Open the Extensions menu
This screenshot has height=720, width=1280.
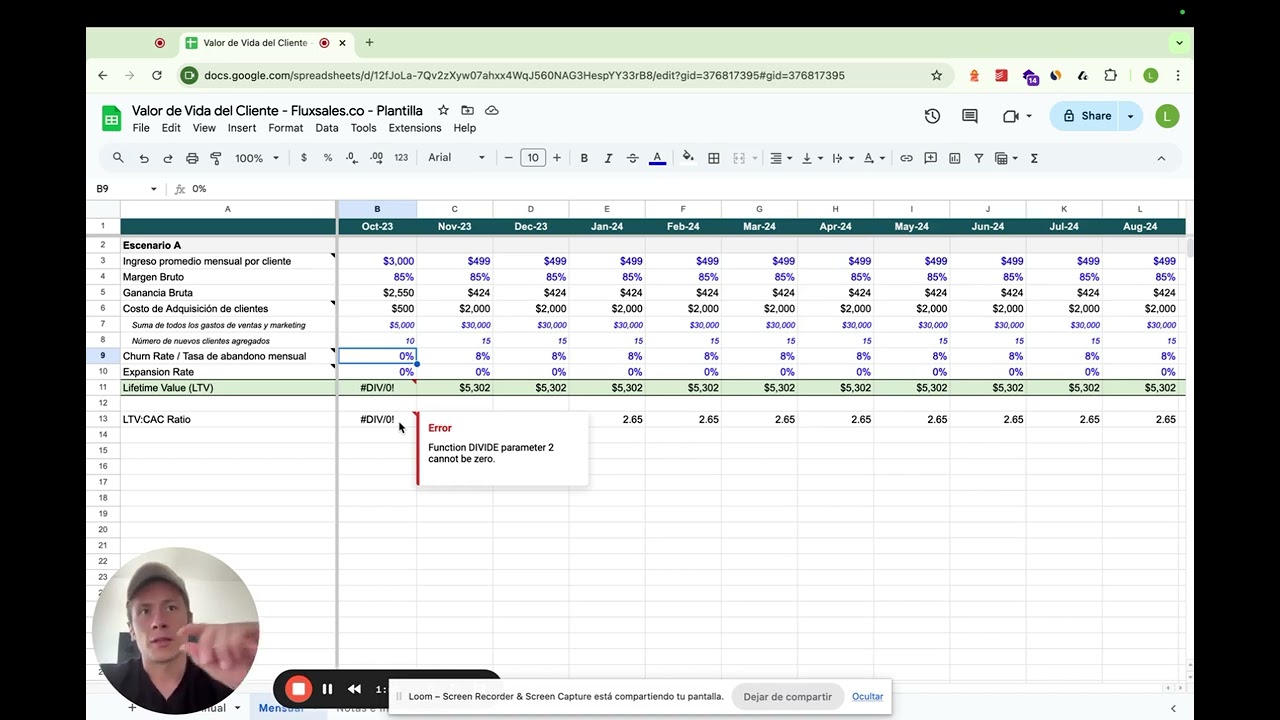(415, 128)
